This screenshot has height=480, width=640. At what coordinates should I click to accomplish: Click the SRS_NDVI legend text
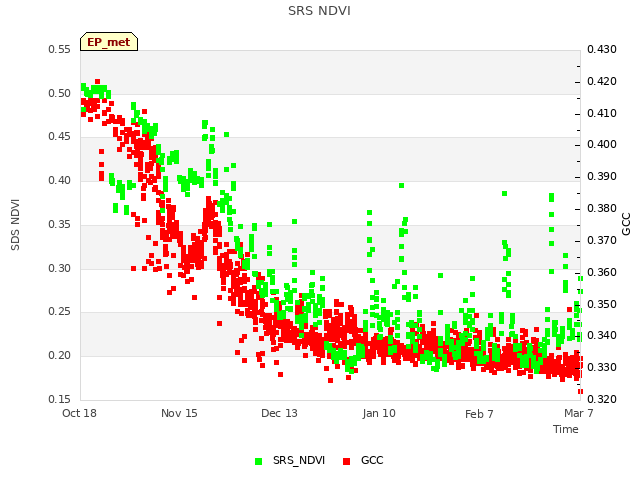tap(299, 460)
